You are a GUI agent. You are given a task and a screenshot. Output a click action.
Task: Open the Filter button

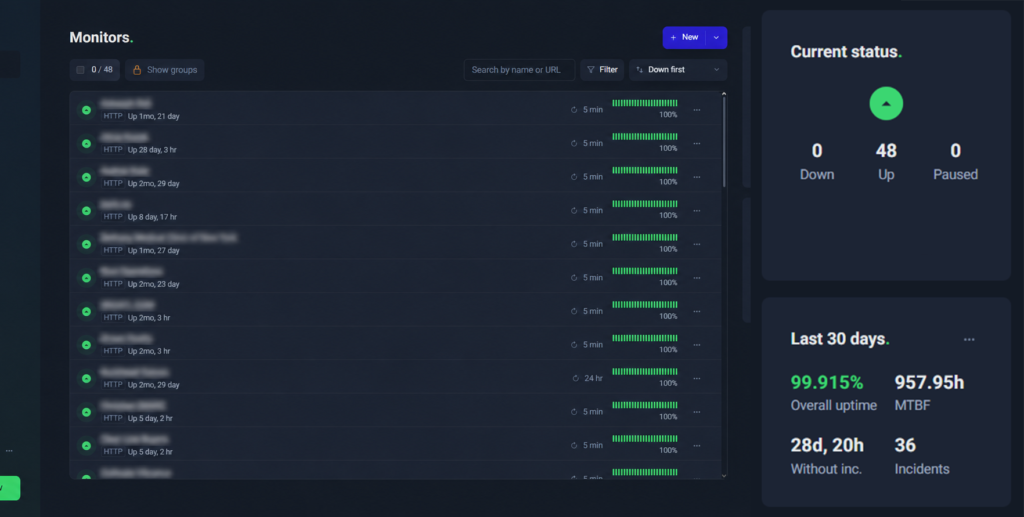pyautogui.click(x=602, y=70)
